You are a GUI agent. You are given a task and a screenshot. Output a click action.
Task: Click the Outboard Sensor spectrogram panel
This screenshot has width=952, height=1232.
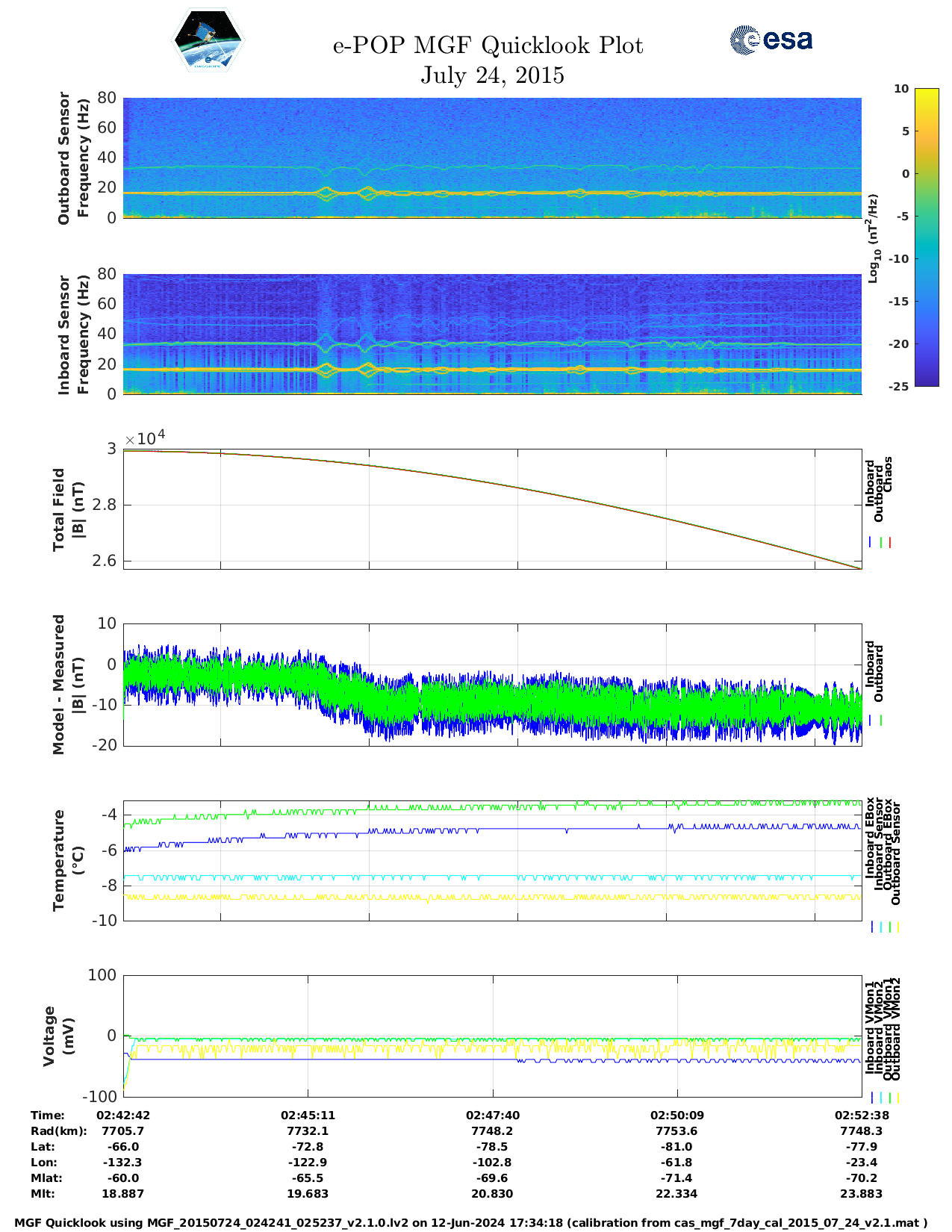(491, 158)
